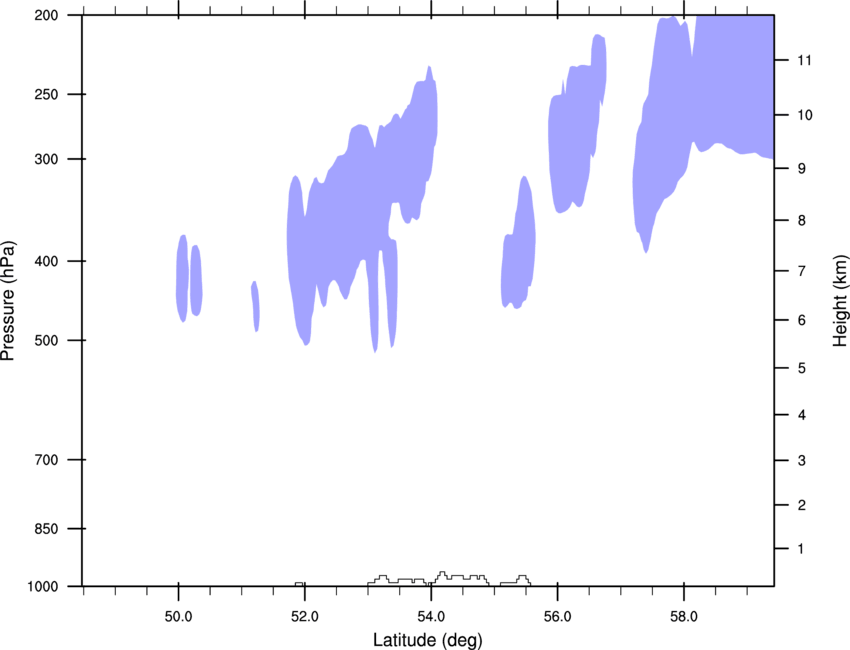Viewport: 850px width, 650px height.
Task: Click the 54.0 latitude tick label
Action: [x=431, y=617]
